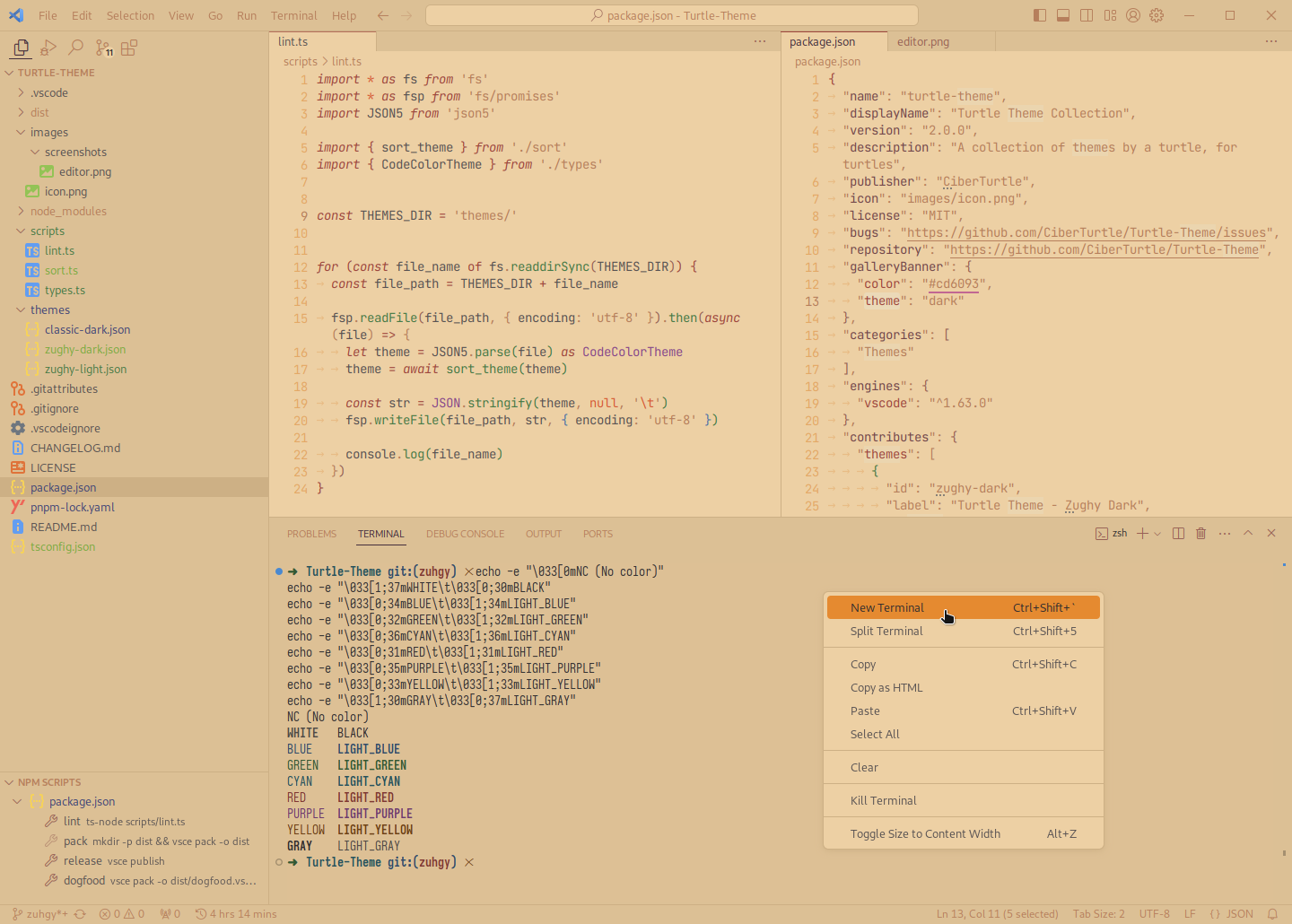The width and height of the screenshot is (1292, 924).
Task: Open pnpm-lock.yaml file
Action: pos(135,507)
